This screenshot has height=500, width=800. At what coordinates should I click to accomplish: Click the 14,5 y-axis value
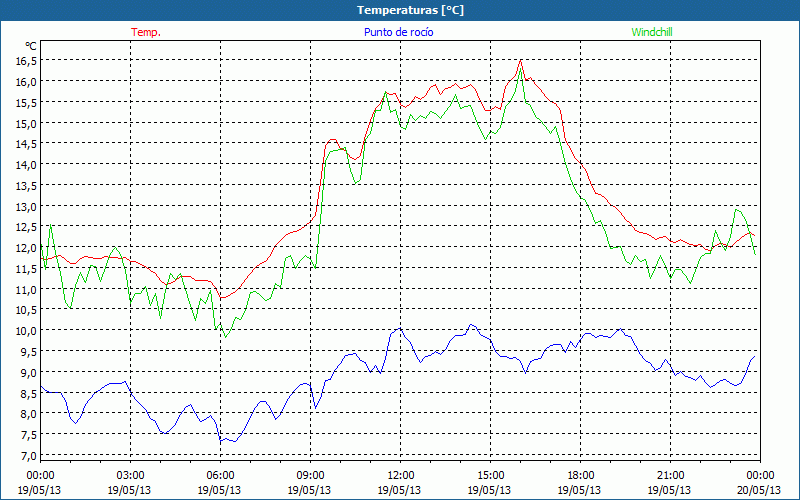[26, 144]
